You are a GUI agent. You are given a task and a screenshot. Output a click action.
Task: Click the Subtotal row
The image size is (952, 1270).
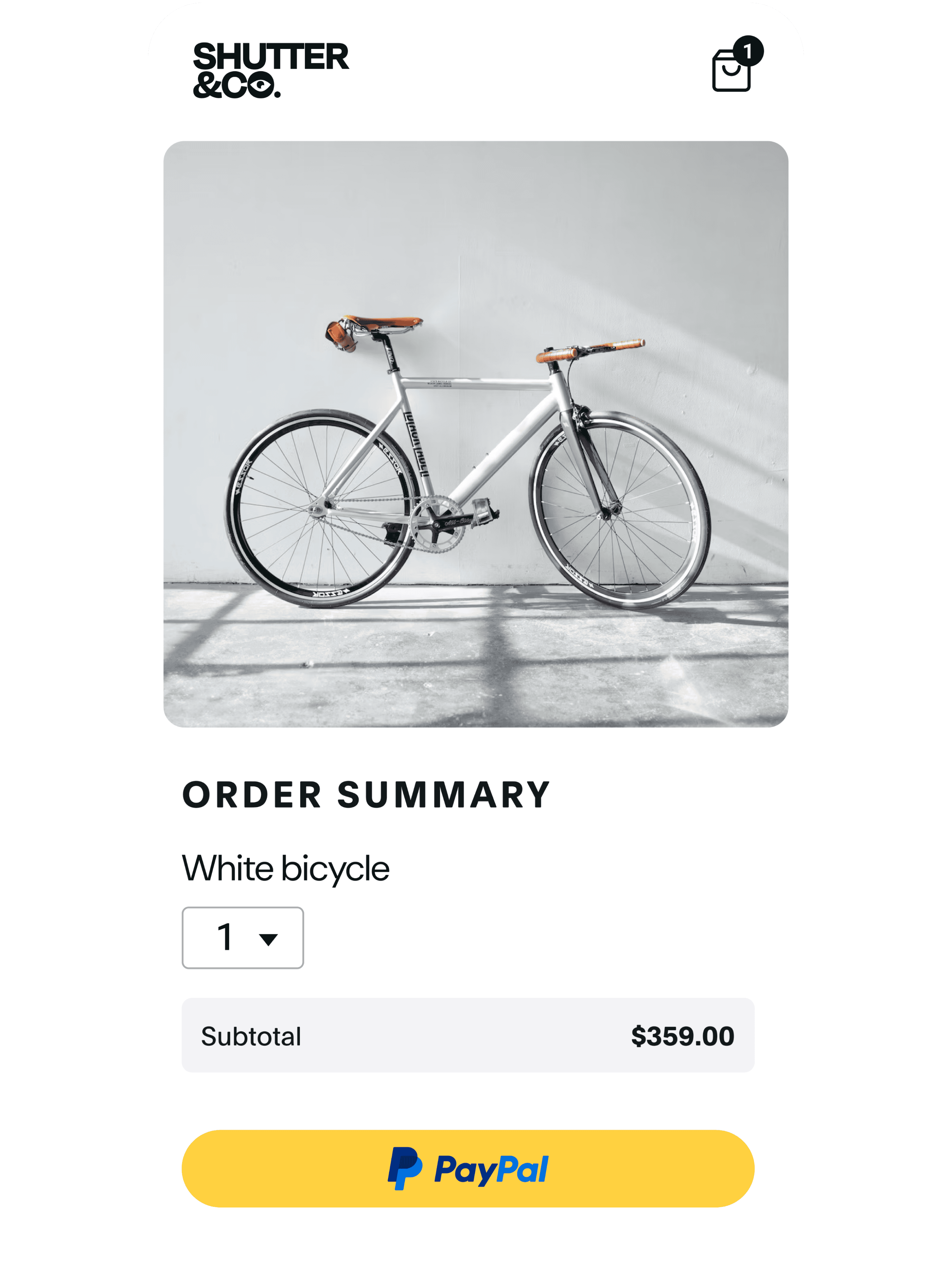(468, 1036)
